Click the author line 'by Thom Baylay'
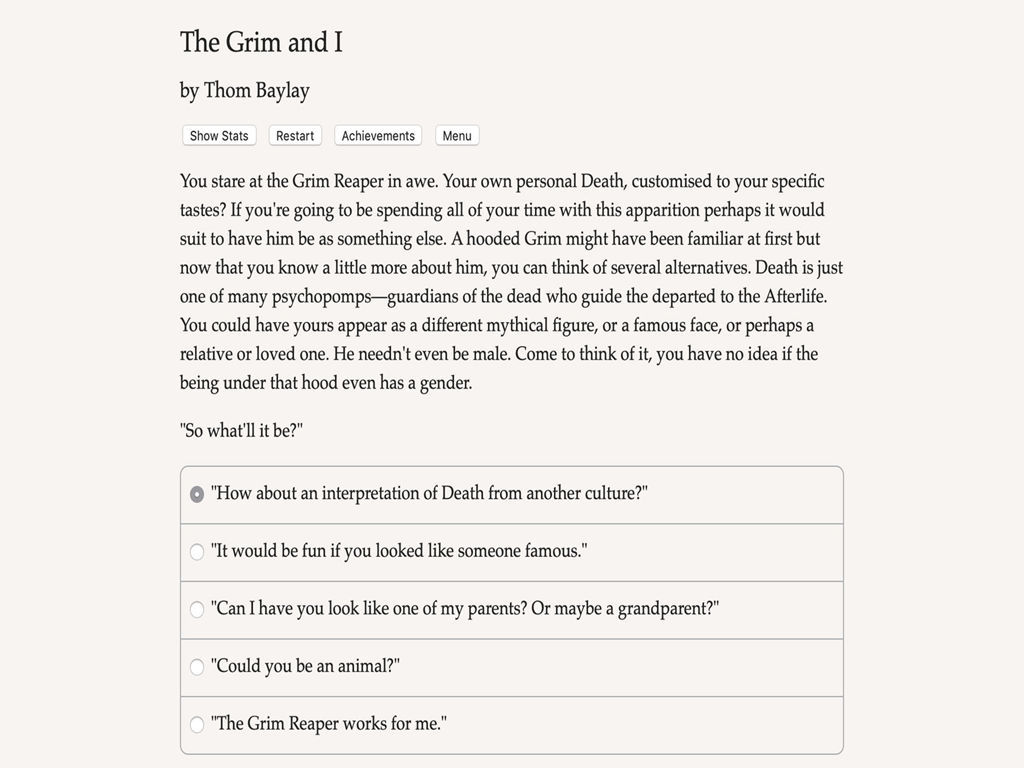This screenshot has width=1024, height=768. [245, 90]
